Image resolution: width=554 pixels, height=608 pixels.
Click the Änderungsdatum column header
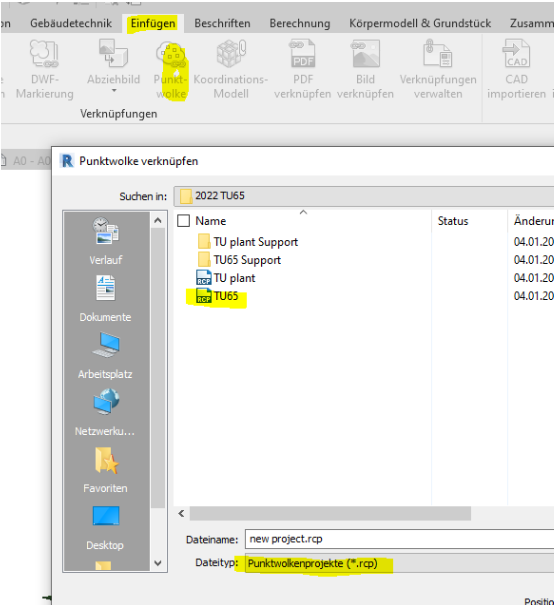click(x=533, y=221)
